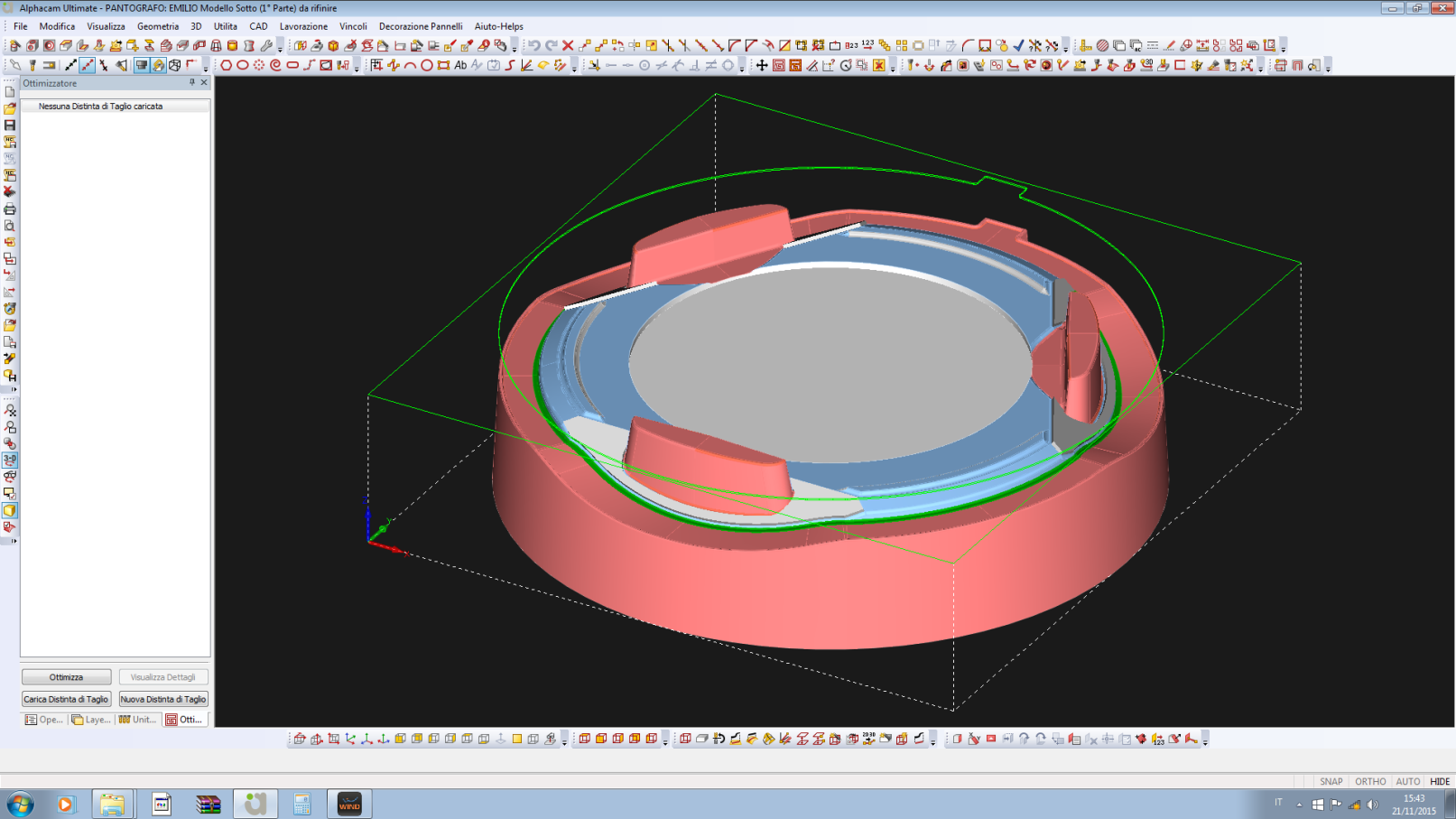
Task: Select the text 'Ab' tool
Action: coord(460,65)
